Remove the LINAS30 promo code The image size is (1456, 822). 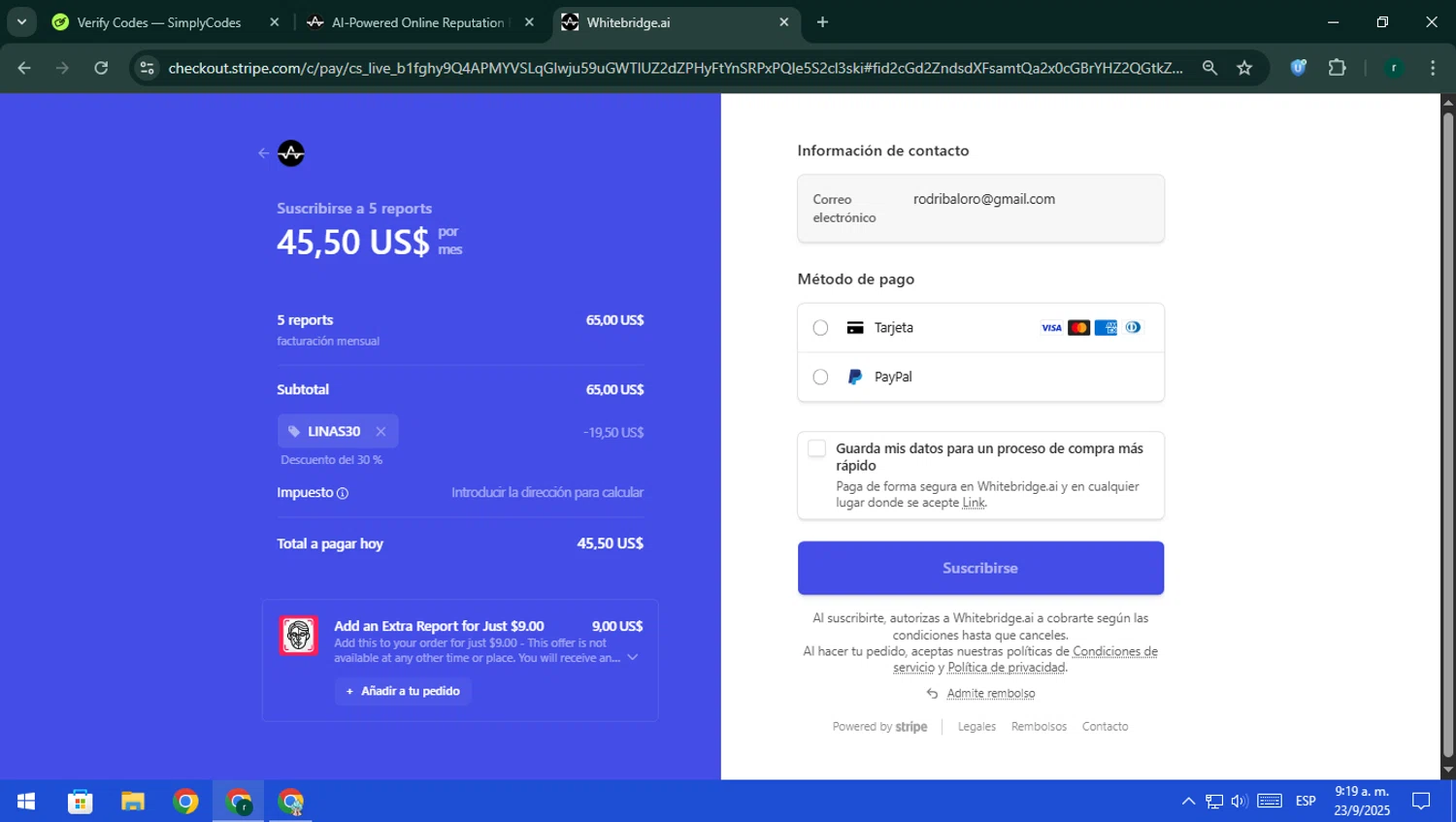coord(381,432)
